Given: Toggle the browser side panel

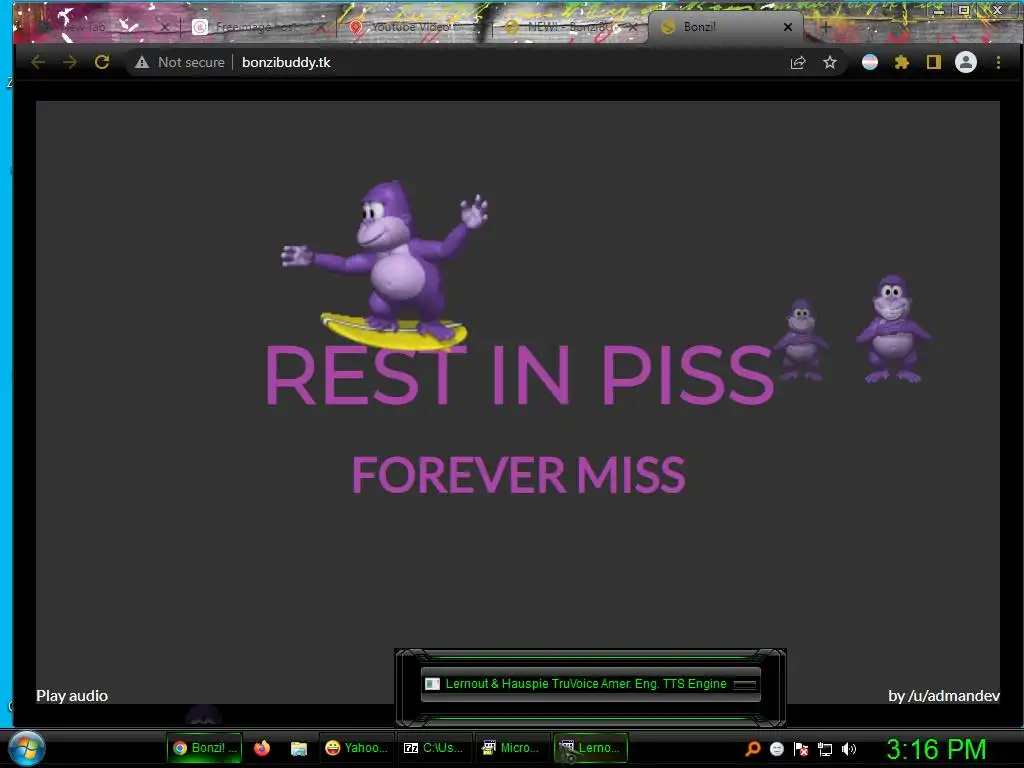Looking at the screenshot, I should click(x=934, y=63).
